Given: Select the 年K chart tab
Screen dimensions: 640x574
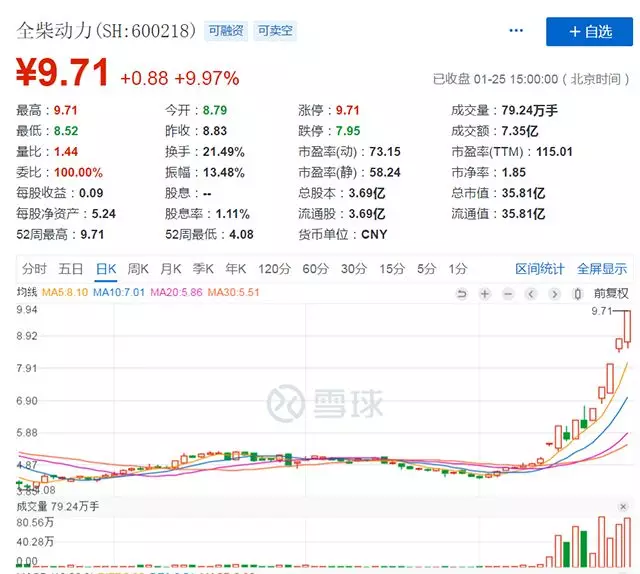Looking at the screenshot, I should pos(236,269).
